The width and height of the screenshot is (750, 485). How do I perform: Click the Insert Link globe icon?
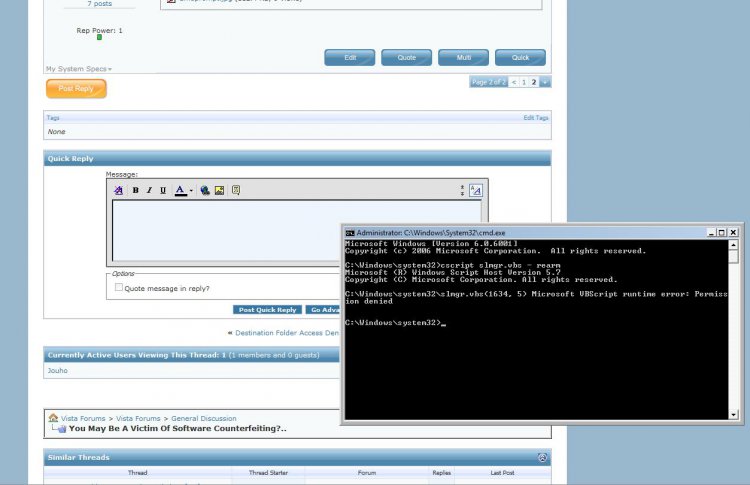[205, 190]
